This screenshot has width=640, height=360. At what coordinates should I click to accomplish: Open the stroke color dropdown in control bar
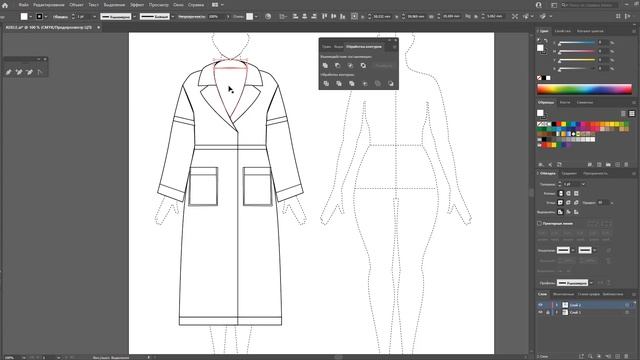click(46, 16)
